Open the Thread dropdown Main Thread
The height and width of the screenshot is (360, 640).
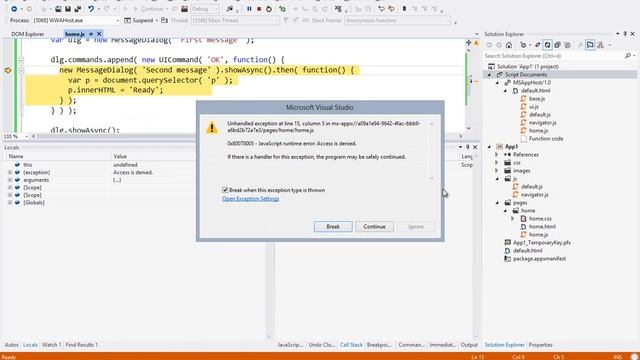tap(235, 20)
